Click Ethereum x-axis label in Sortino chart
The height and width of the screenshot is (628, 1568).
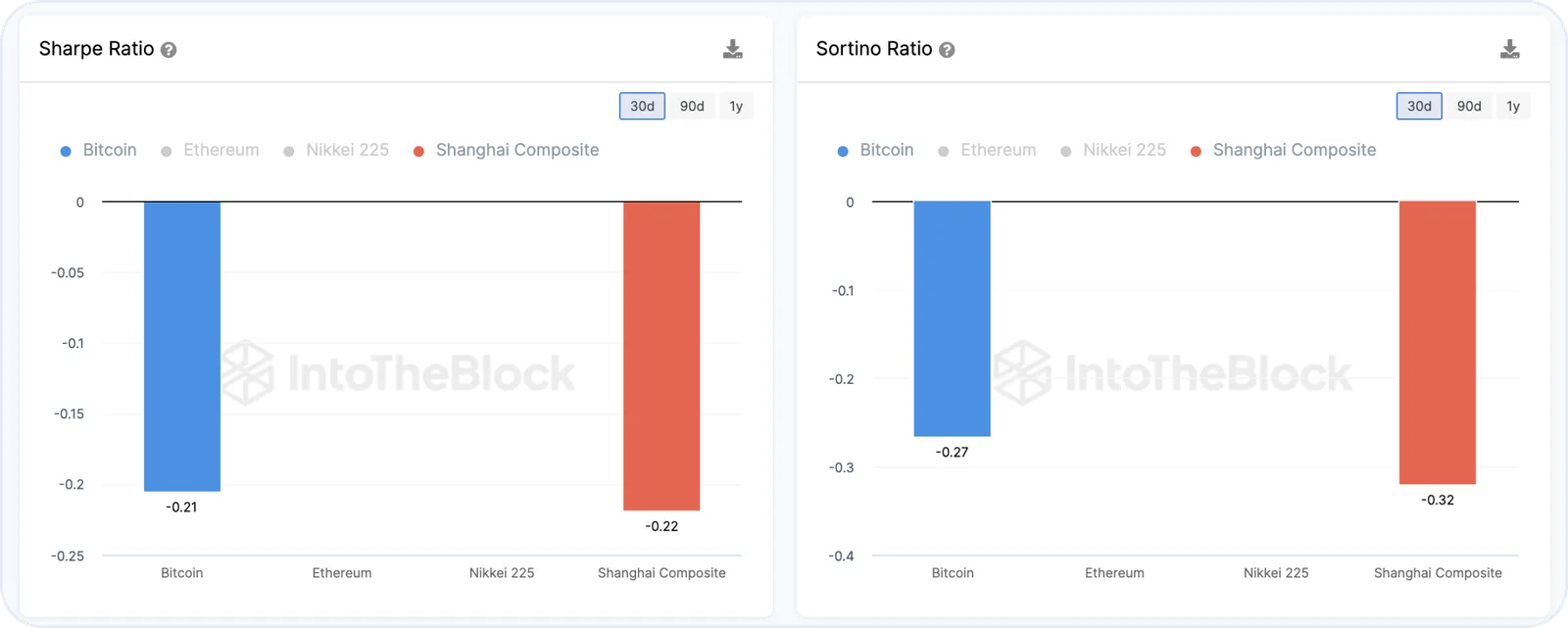[1114, 573]
